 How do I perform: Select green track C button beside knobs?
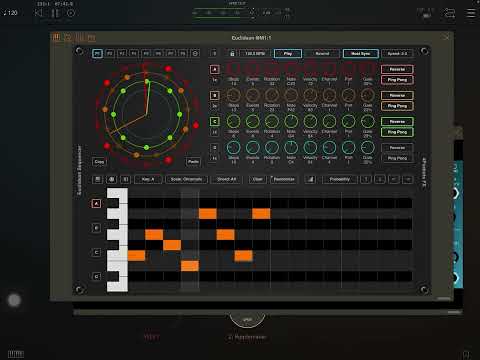(x=215, y=122)
